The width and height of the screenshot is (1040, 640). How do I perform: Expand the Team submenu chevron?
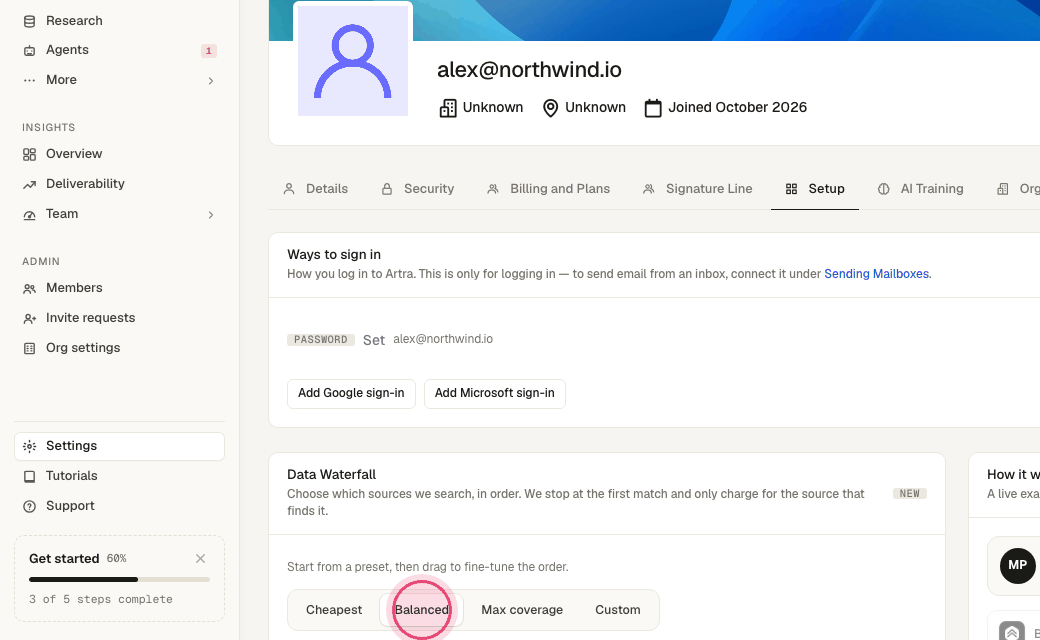[x=211, y=215]
